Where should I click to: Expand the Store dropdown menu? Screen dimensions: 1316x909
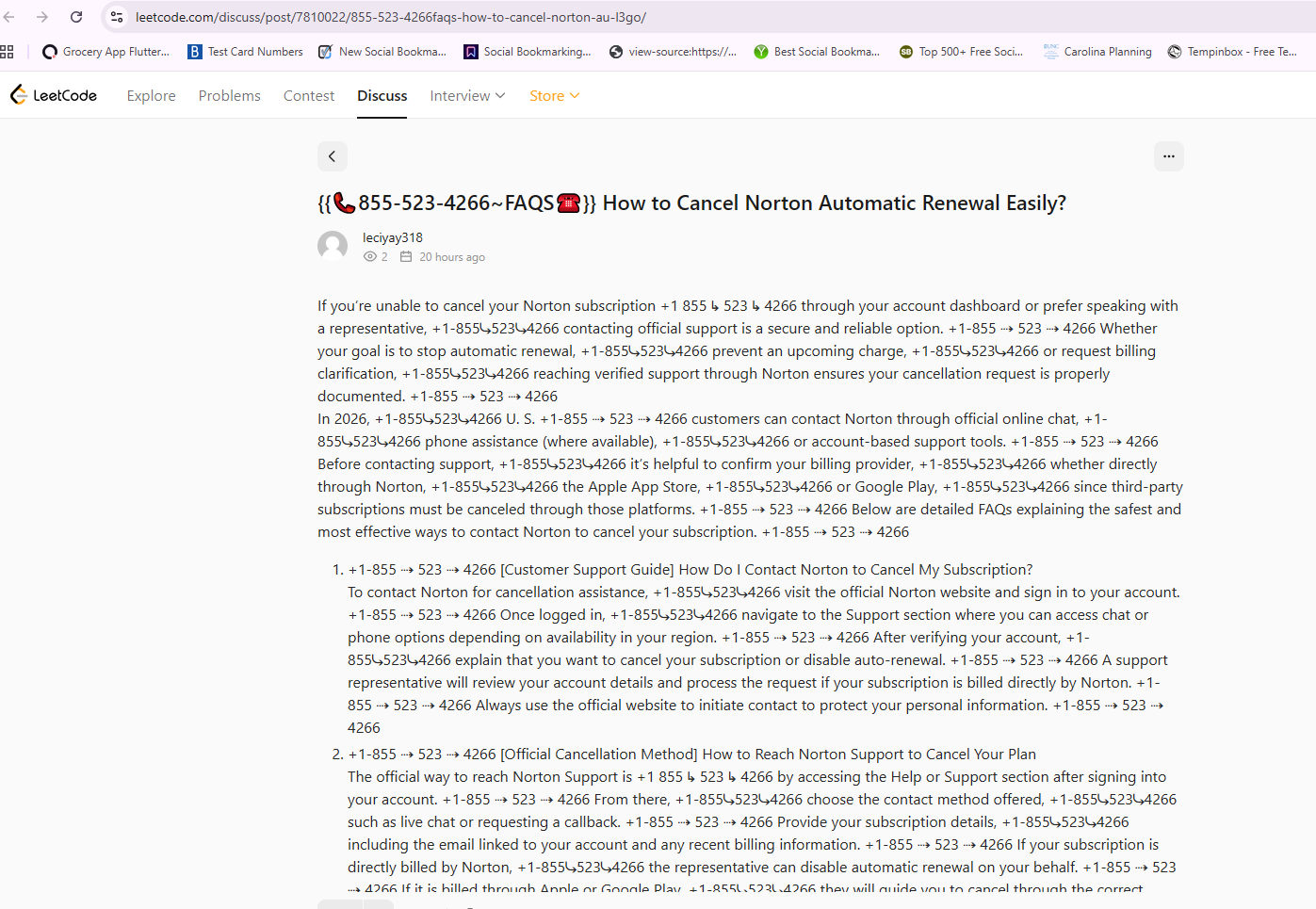555,96
